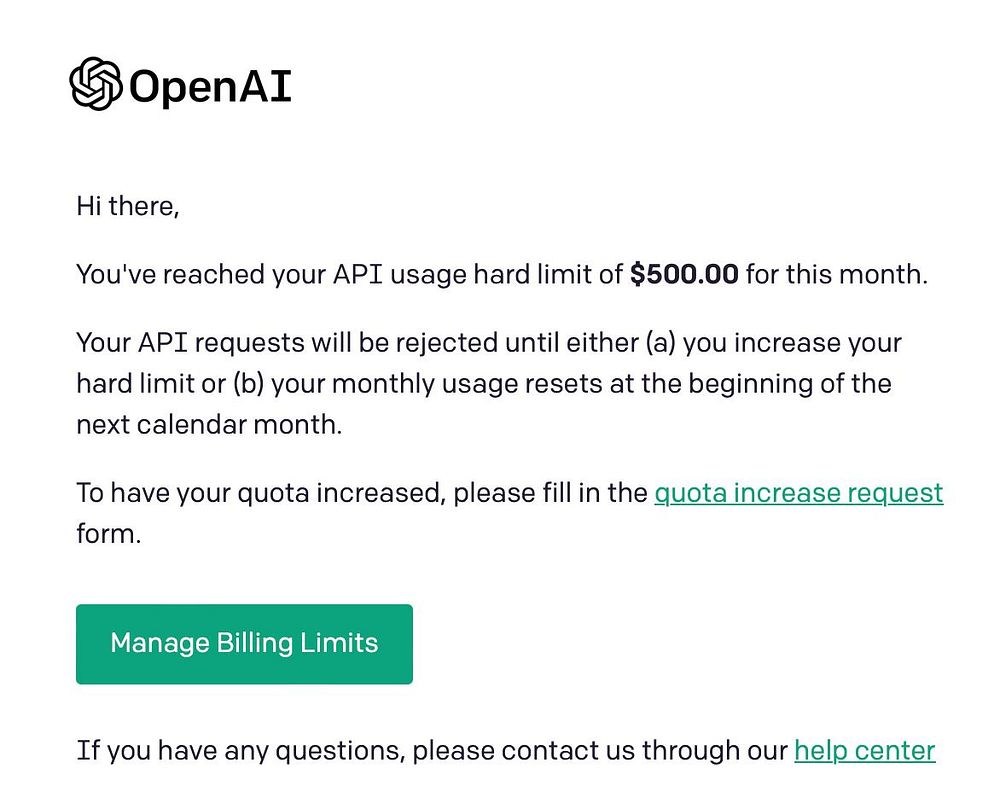Click the "Hi there," greeting
This screenshot has width=1000, height=799.
128,207
